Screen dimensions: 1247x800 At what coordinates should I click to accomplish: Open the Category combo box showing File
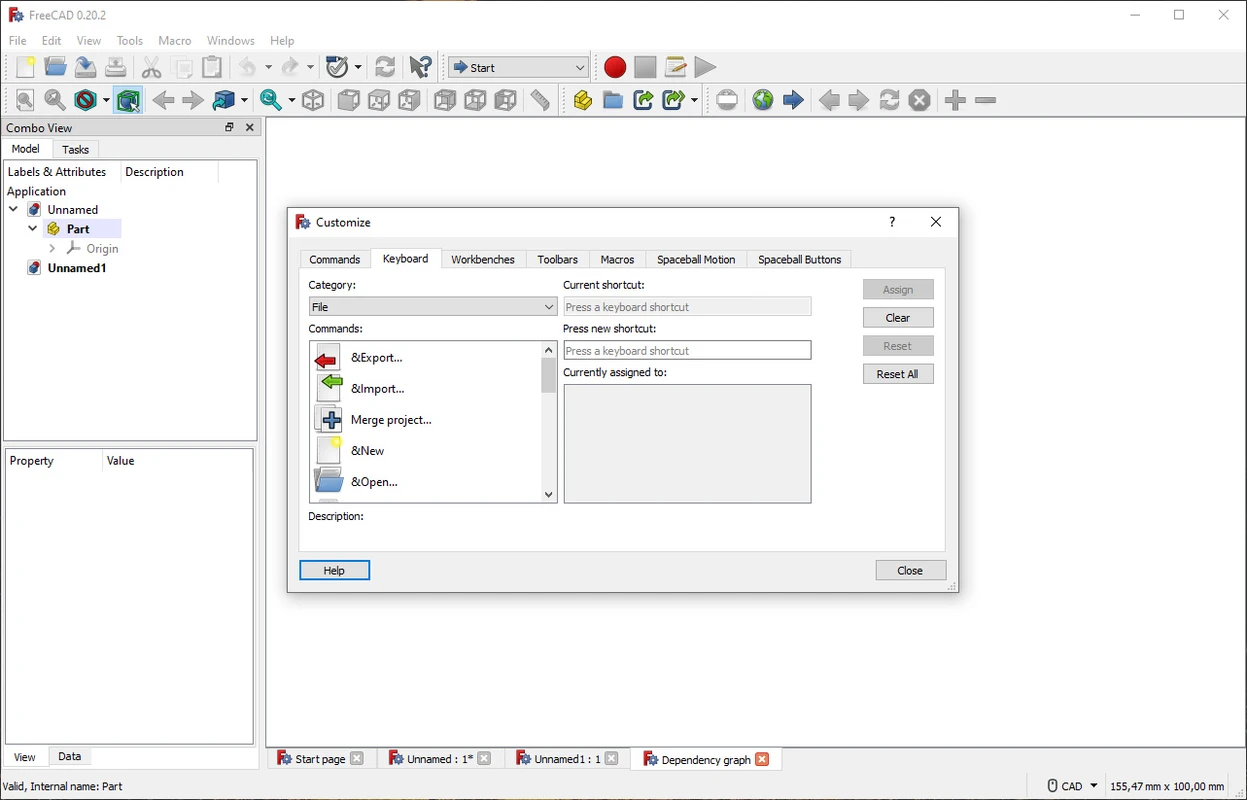(x=432, y=307)
